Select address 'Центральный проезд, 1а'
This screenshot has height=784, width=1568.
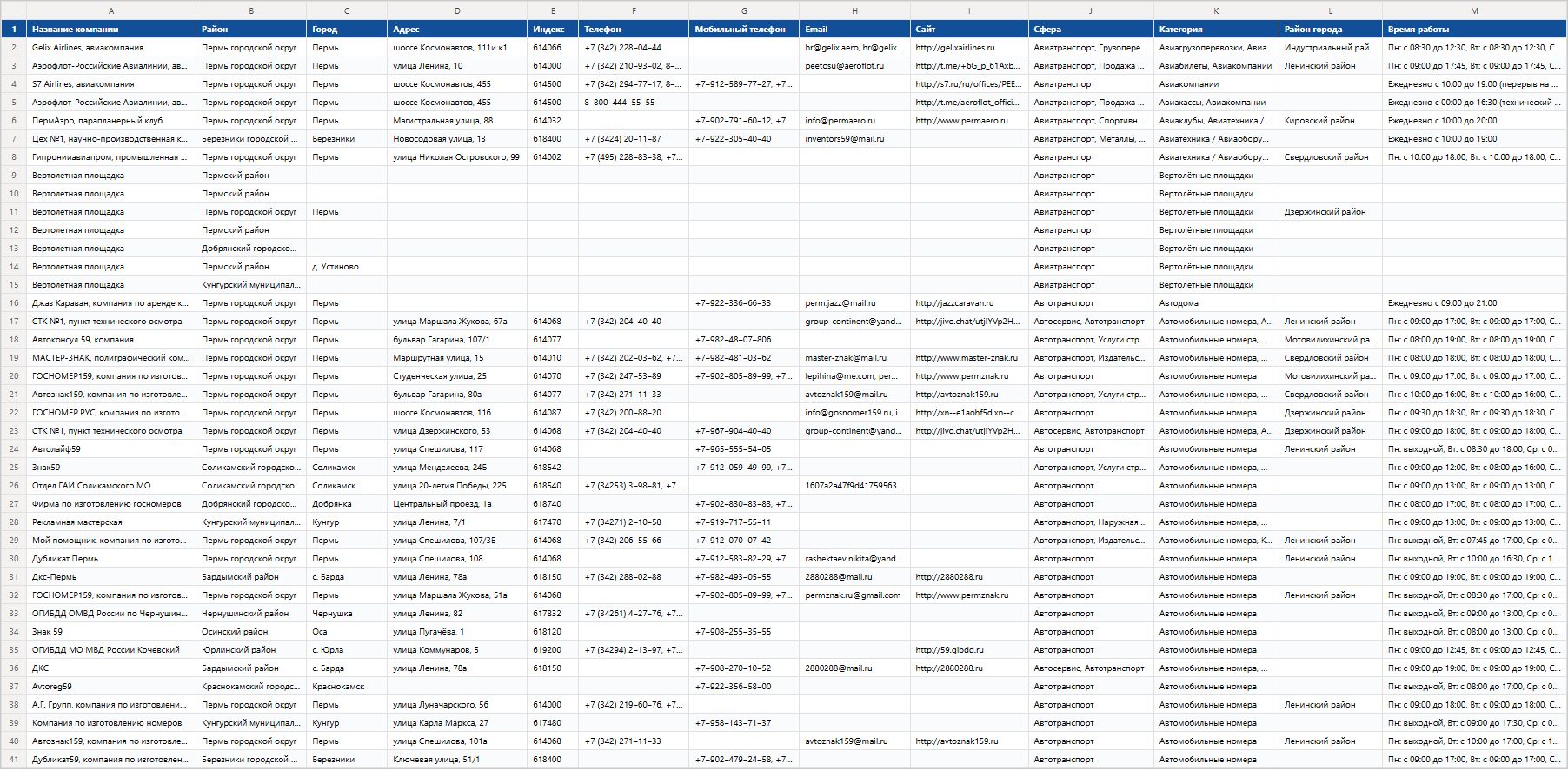click(457, 504)
